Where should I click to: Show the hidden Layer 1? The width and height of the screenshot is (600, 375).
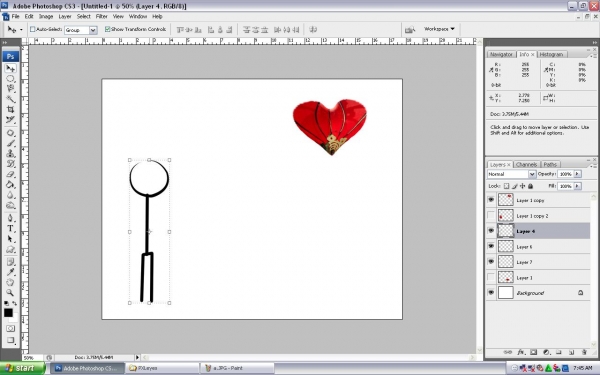click(x=491, y=277)
